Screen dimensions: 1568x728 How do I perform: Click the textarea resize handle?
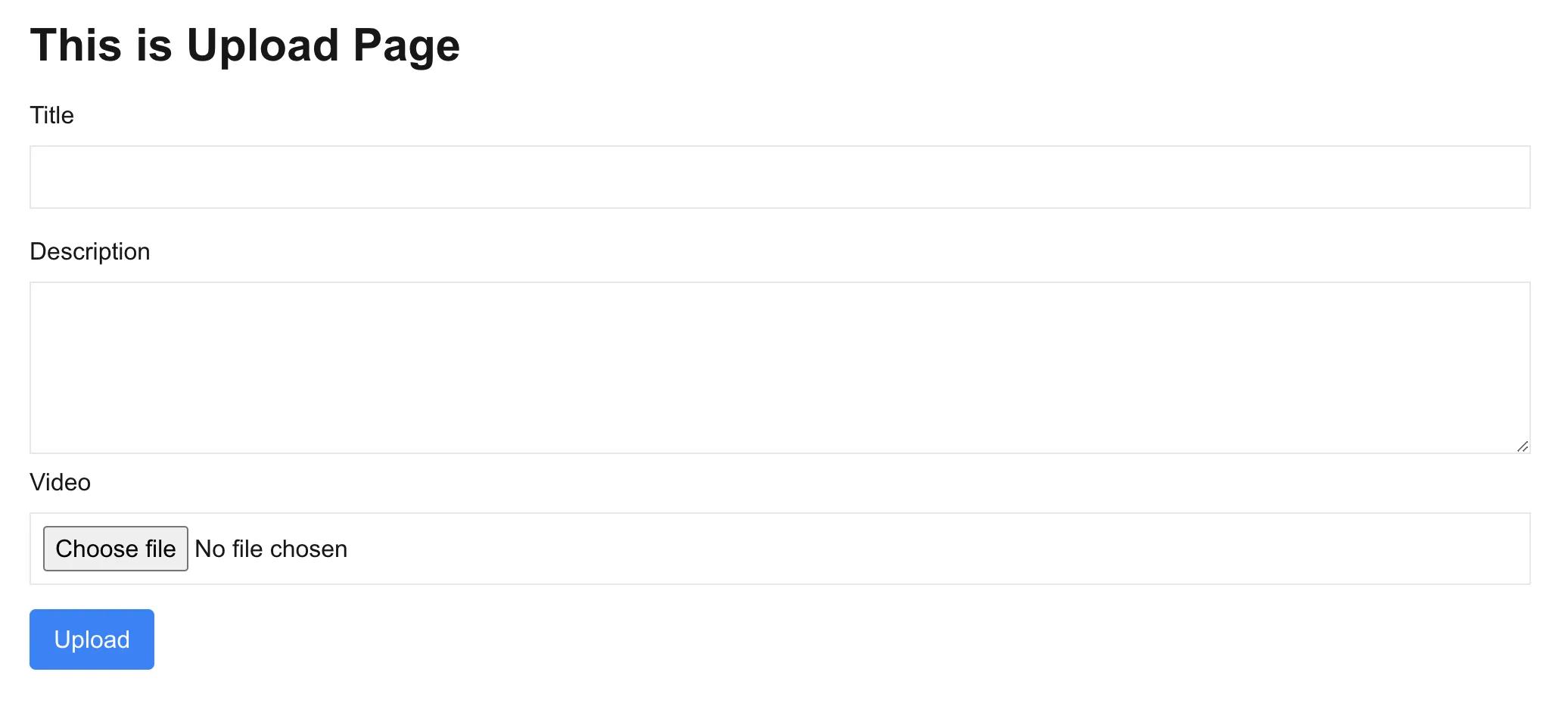(x=1523, y=447)
